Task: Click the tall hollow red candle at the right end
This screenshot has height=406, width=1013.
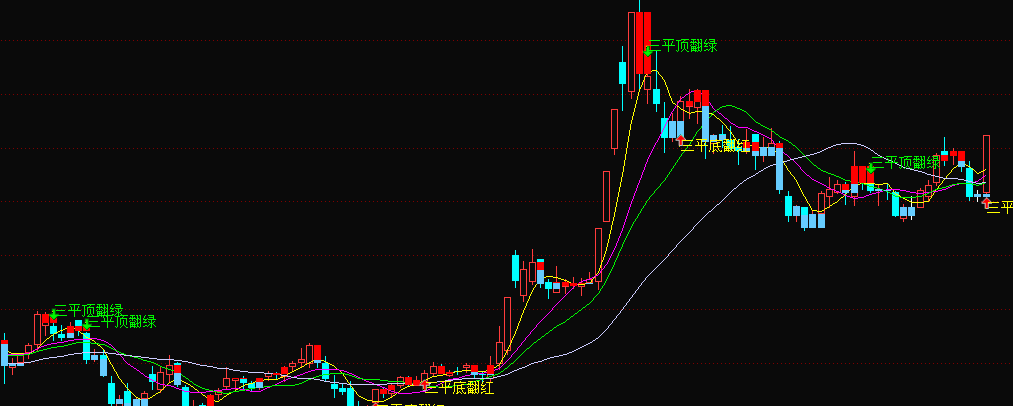Action: coord(987,164)
